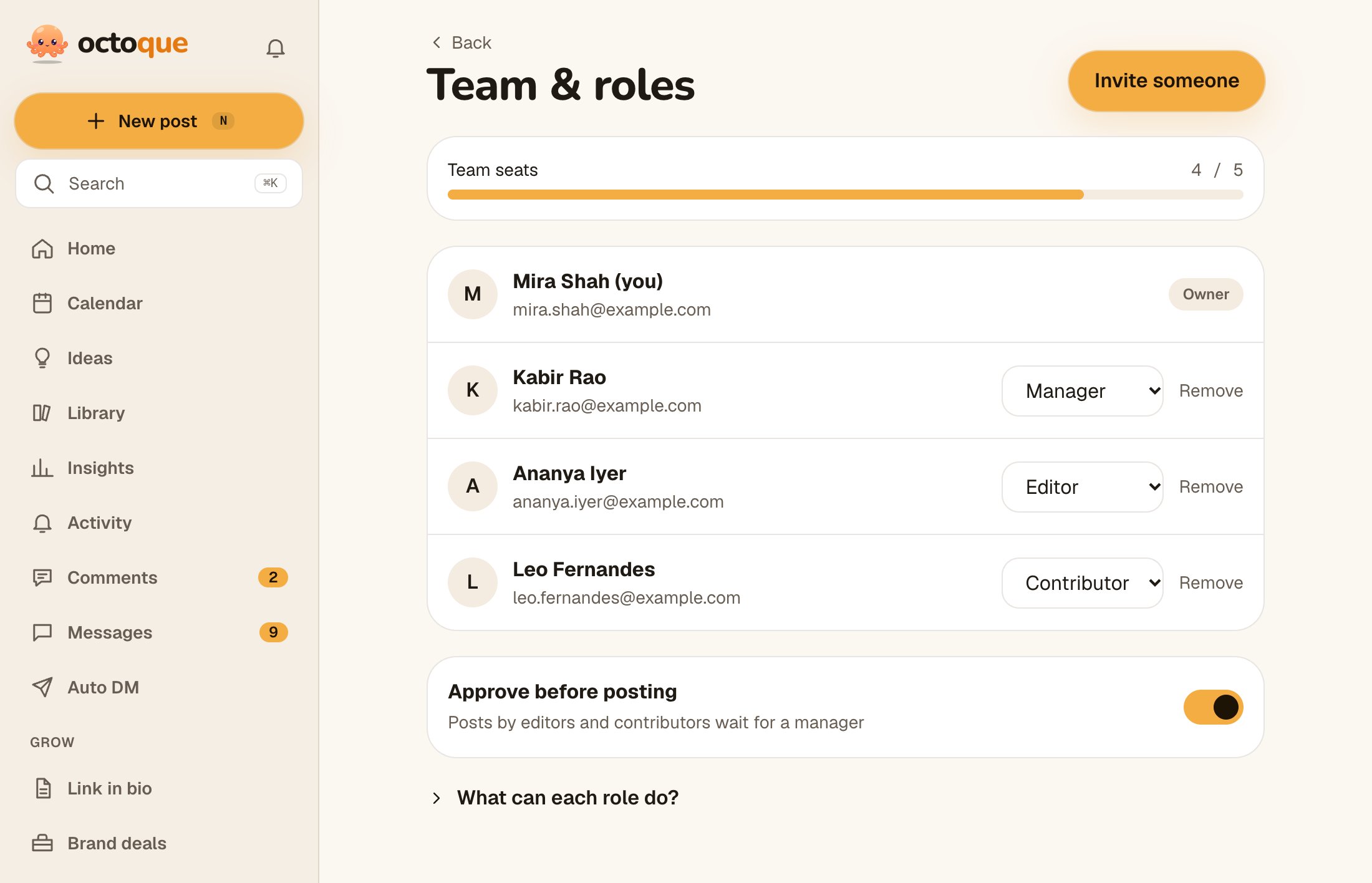
Task: Click inside the Search field
Action: (x=159, y=183)
